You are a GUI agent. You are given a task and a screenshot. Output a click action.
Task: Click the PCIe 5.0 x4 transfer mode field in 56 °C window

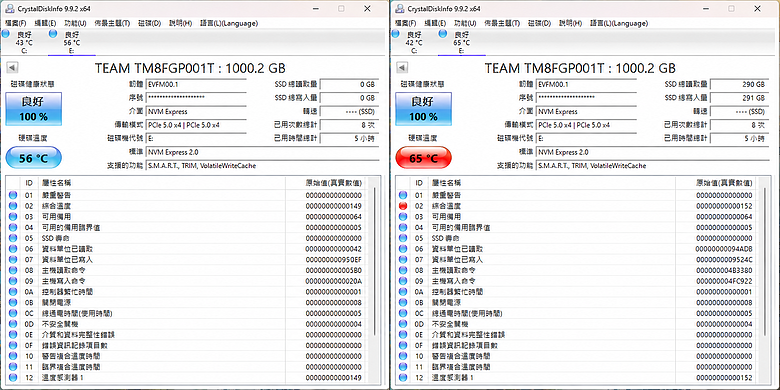click(x=196, y=125)
